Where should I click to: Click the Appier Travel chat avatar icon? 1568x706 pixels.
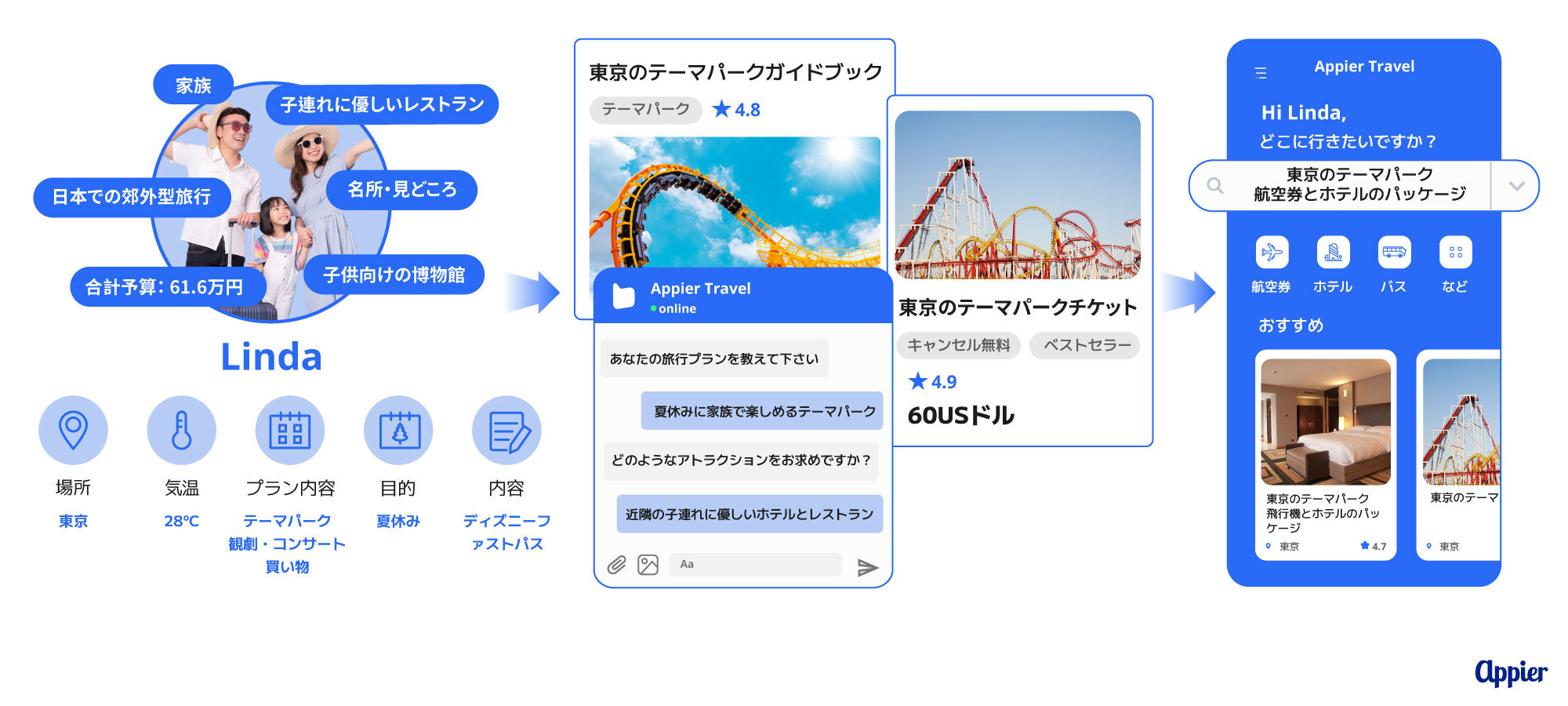click(x=623, y=297)
